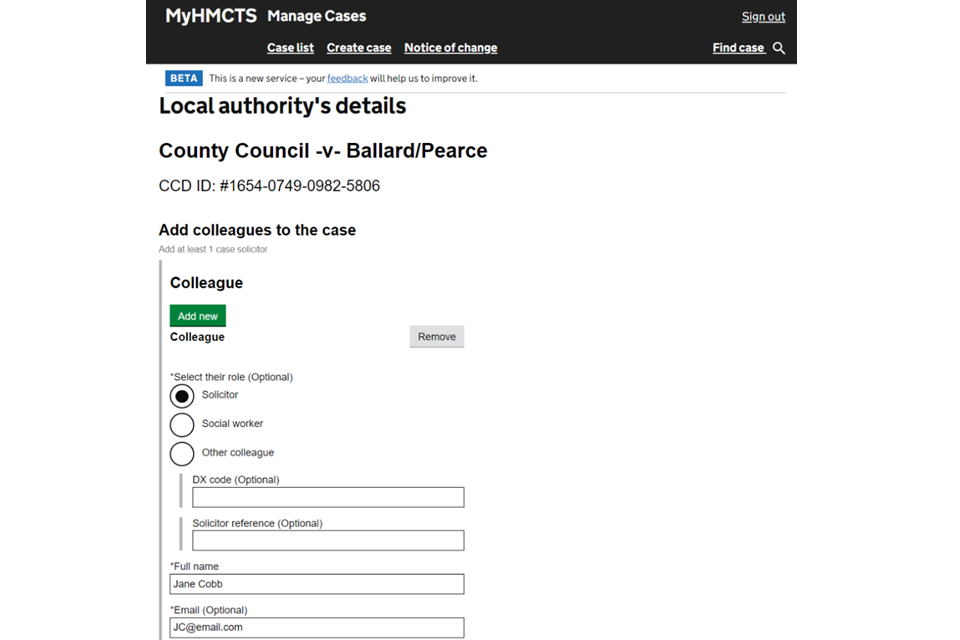Image resolution: width=960 pixels, height=640 pixels.
Task: Open the feedback link in banner
Action: tap(347, 78)
